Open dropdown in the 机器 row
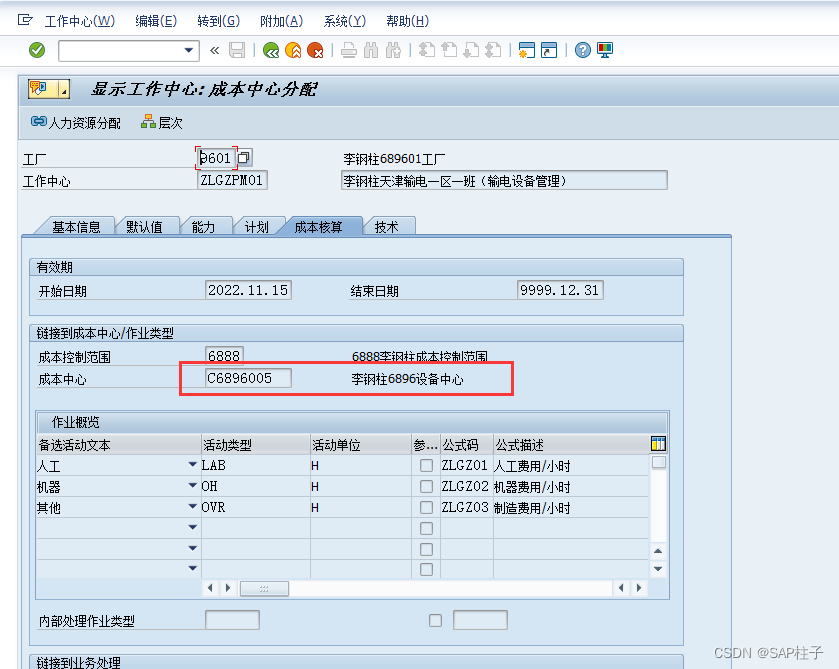This screenshot has width=839, height=669. 193,485
